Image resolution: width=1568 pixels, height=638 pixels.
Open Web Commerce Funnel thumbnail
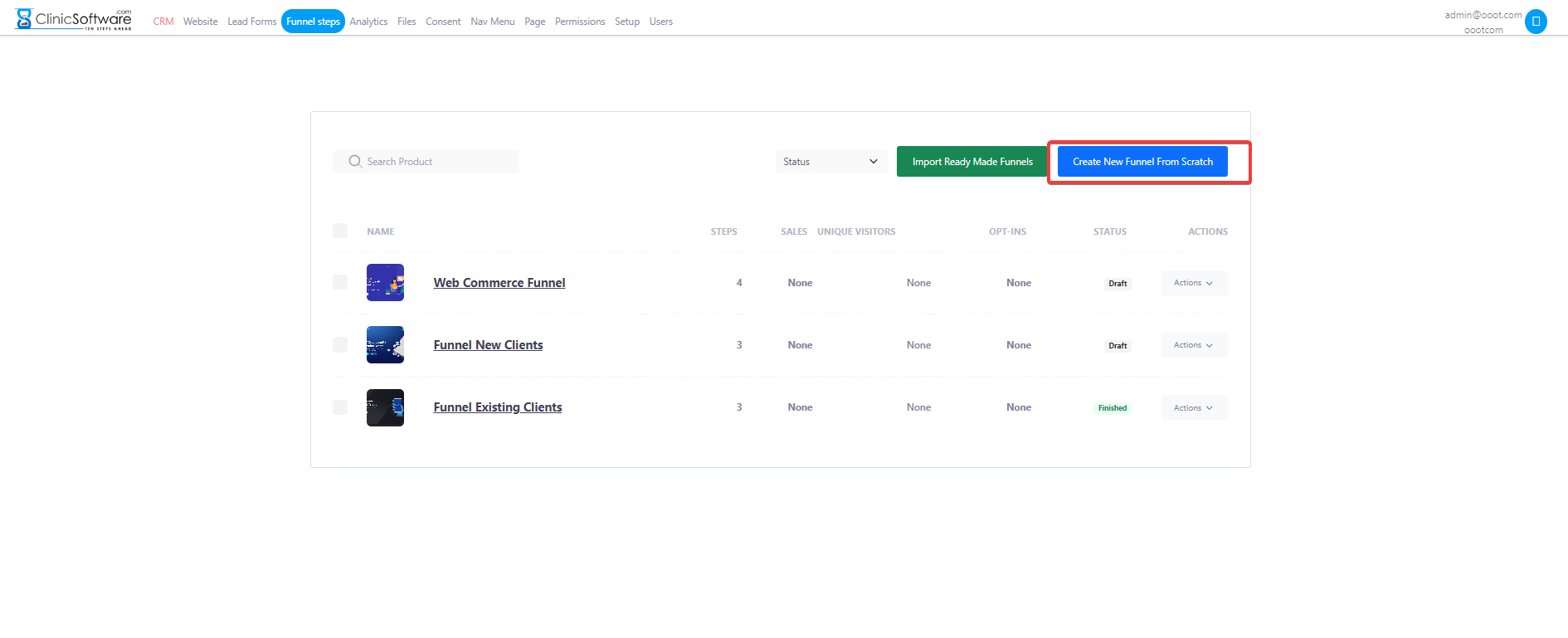[x=385, y=283]
